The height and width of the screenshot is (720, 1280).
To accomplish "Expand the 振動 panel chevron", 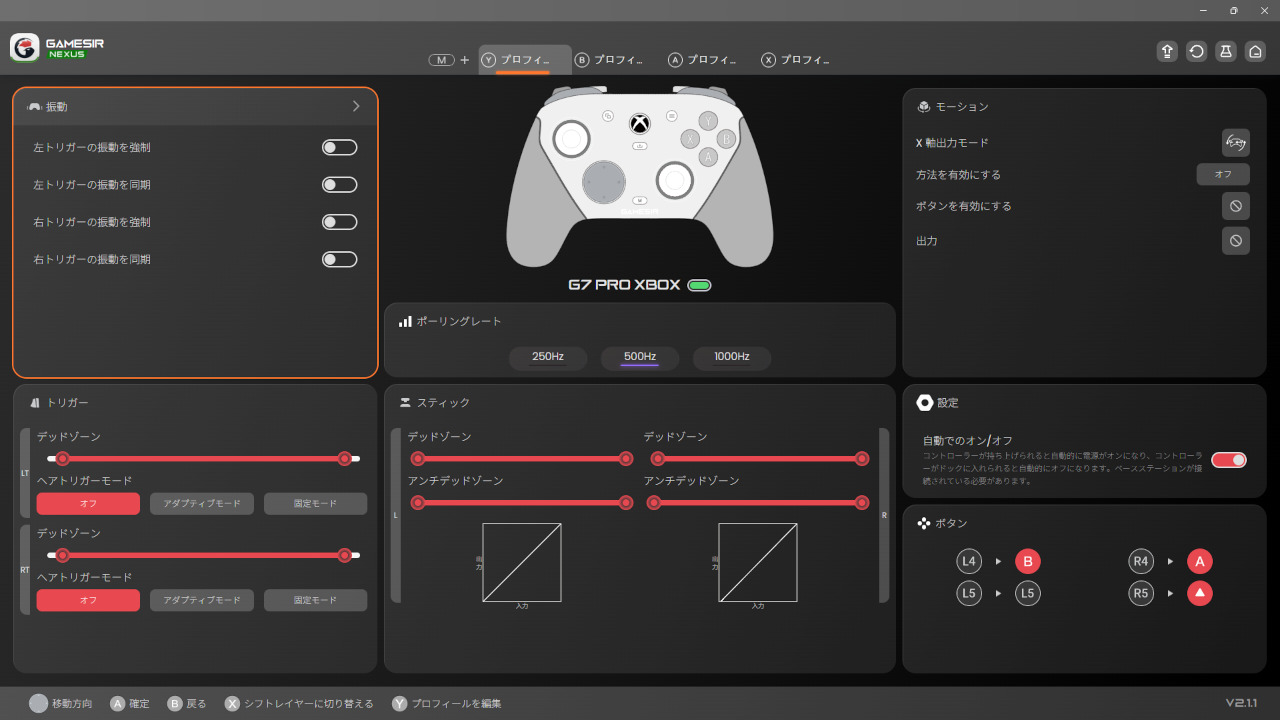I will point(356,106).
